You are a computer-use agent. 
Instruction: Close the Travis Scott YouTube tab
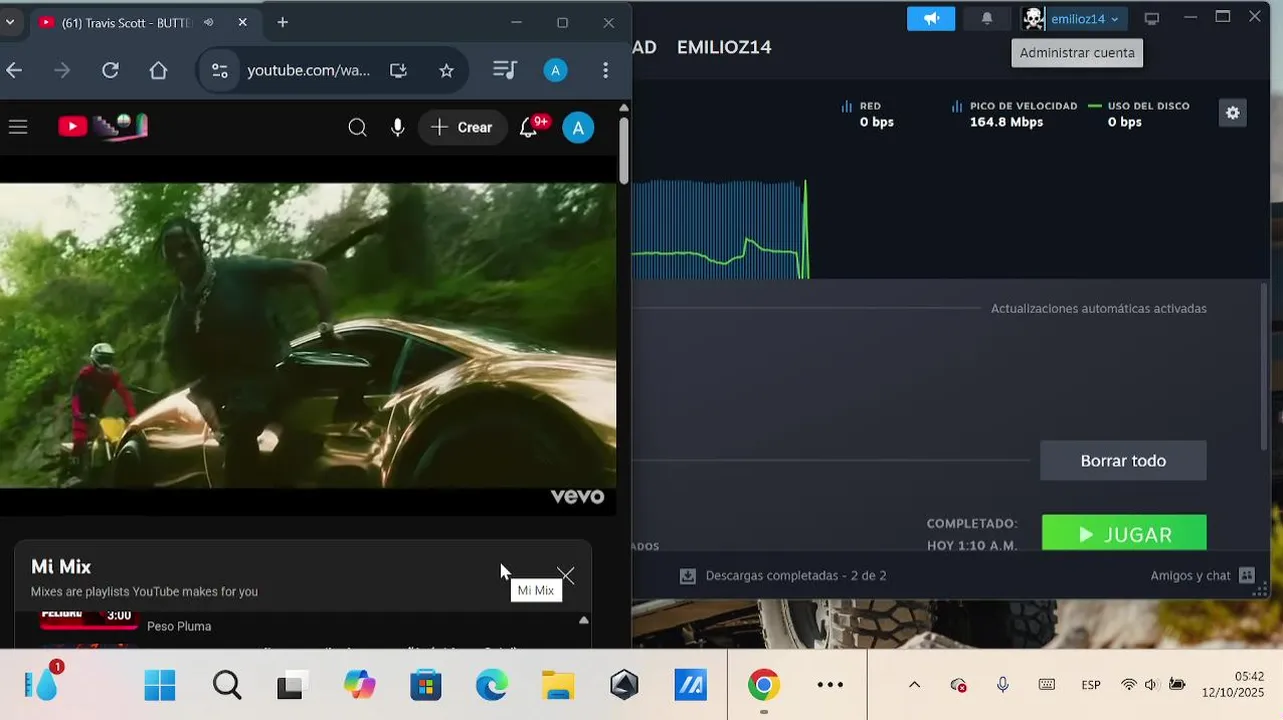point(242,22)
